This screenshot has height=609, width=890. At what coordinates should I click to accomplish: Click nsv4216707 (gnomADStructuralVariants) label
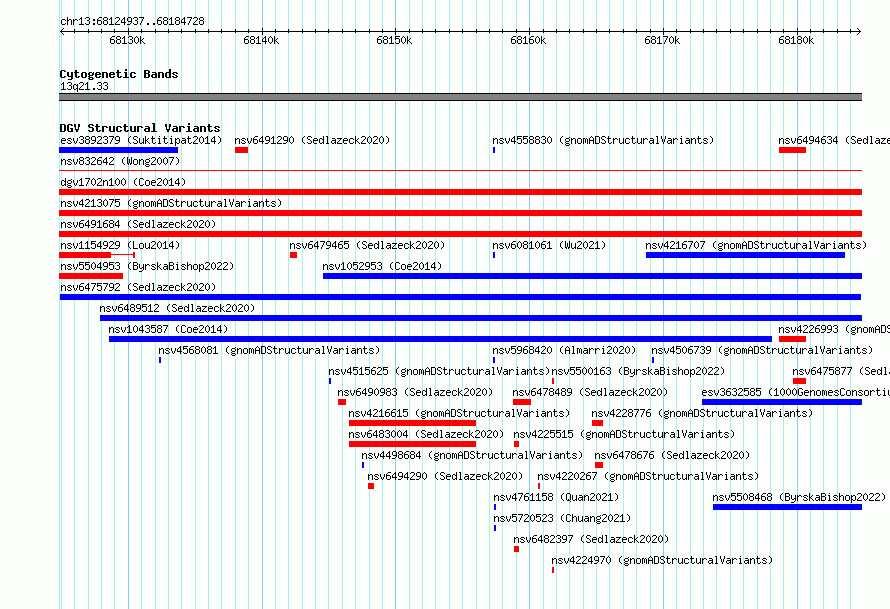coord(756,245)
